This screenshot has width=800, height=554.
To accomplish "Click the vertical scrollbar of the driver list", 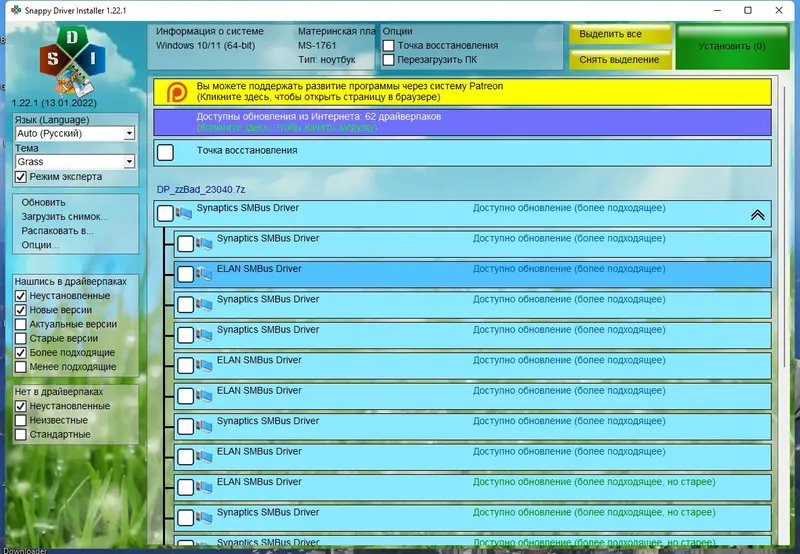I will [x=785, y=227].
